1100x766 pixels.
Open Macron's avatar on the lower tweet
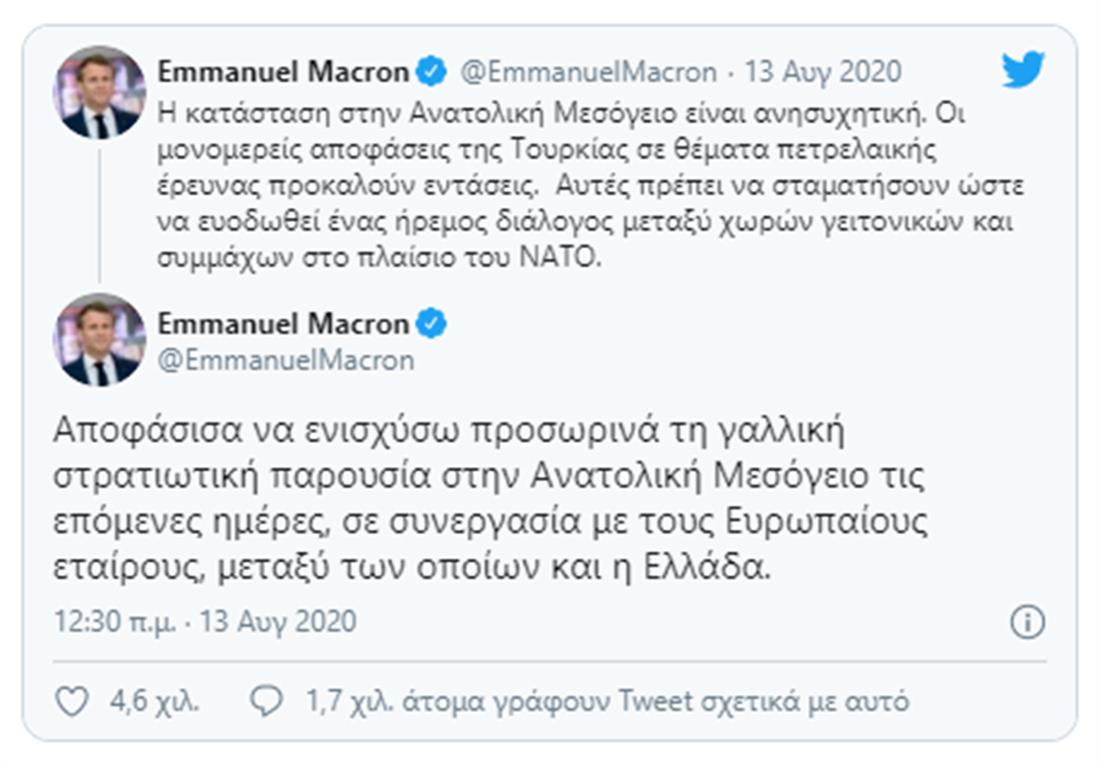[99, 340]
